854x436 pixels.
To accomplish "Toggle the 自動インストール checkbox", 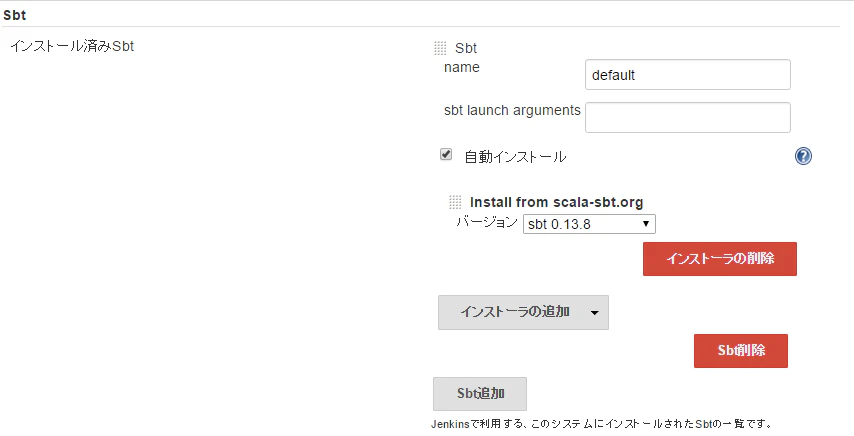I will click(446, 155).
